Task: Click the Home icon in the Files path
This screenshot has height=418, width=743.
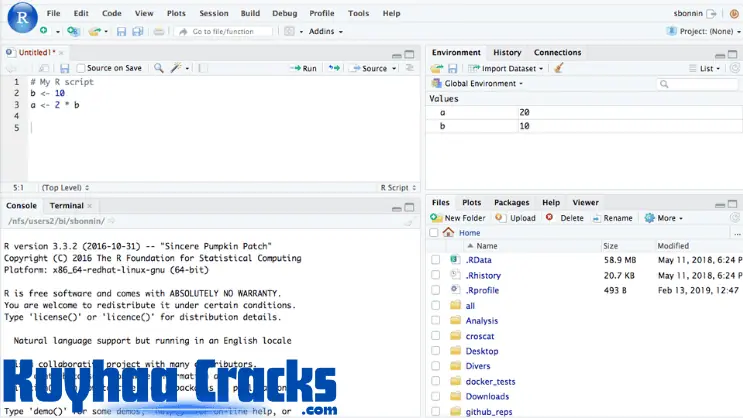Action: click(448, 232)
